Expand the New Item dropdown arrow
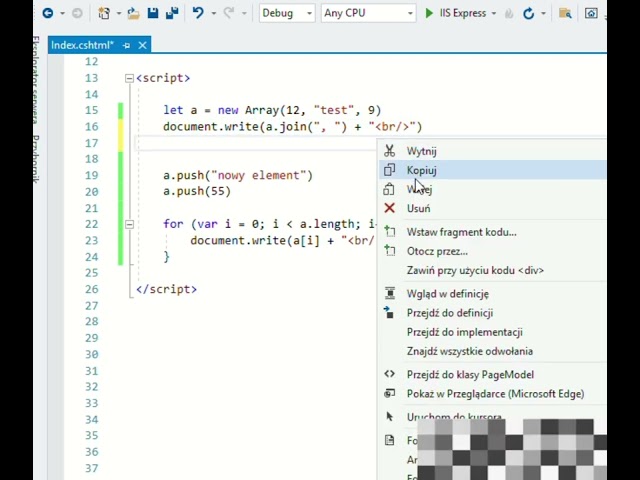The image size is (640, 480). point(119,13)
